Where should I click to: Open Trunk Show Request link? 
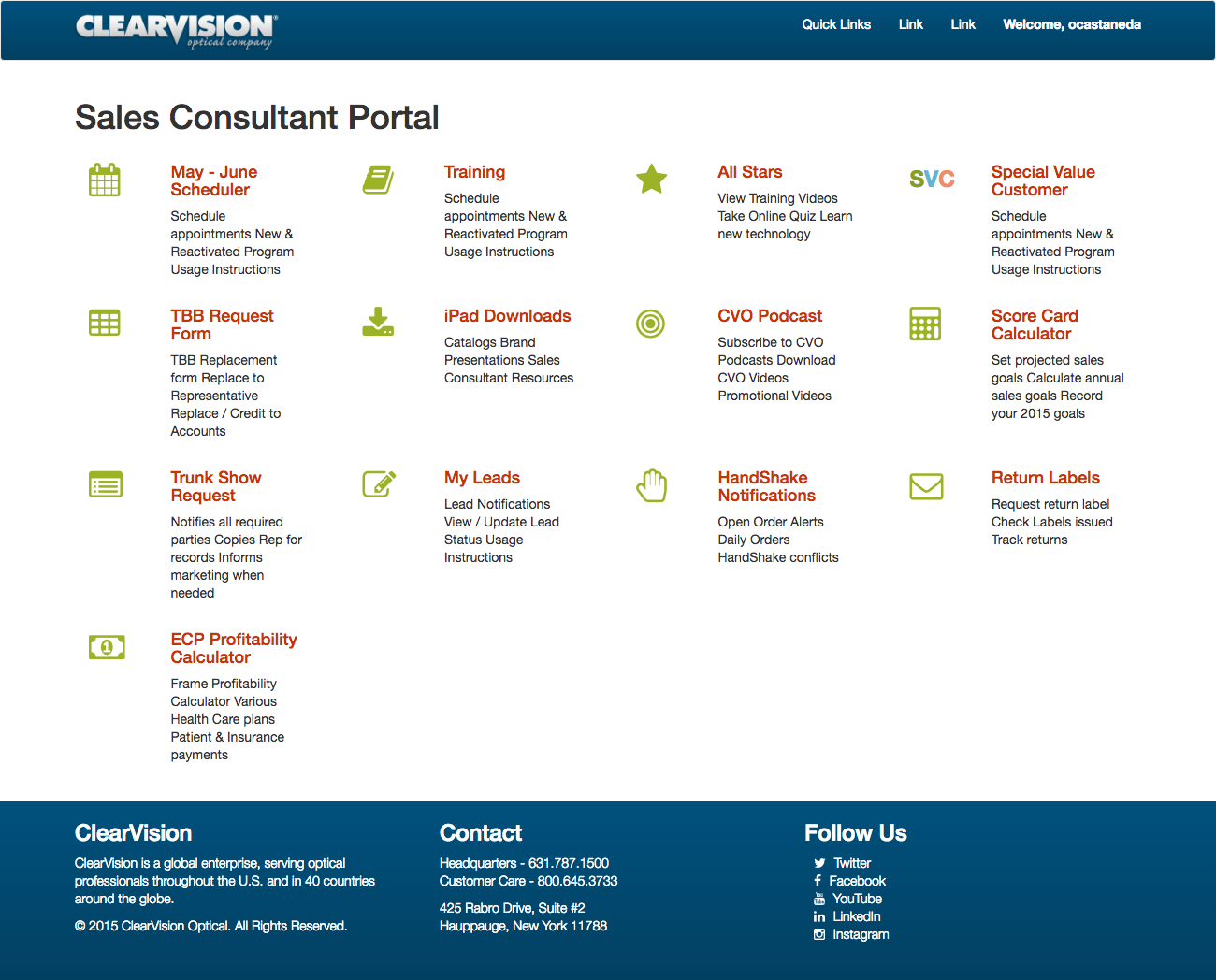click(216, 486)
